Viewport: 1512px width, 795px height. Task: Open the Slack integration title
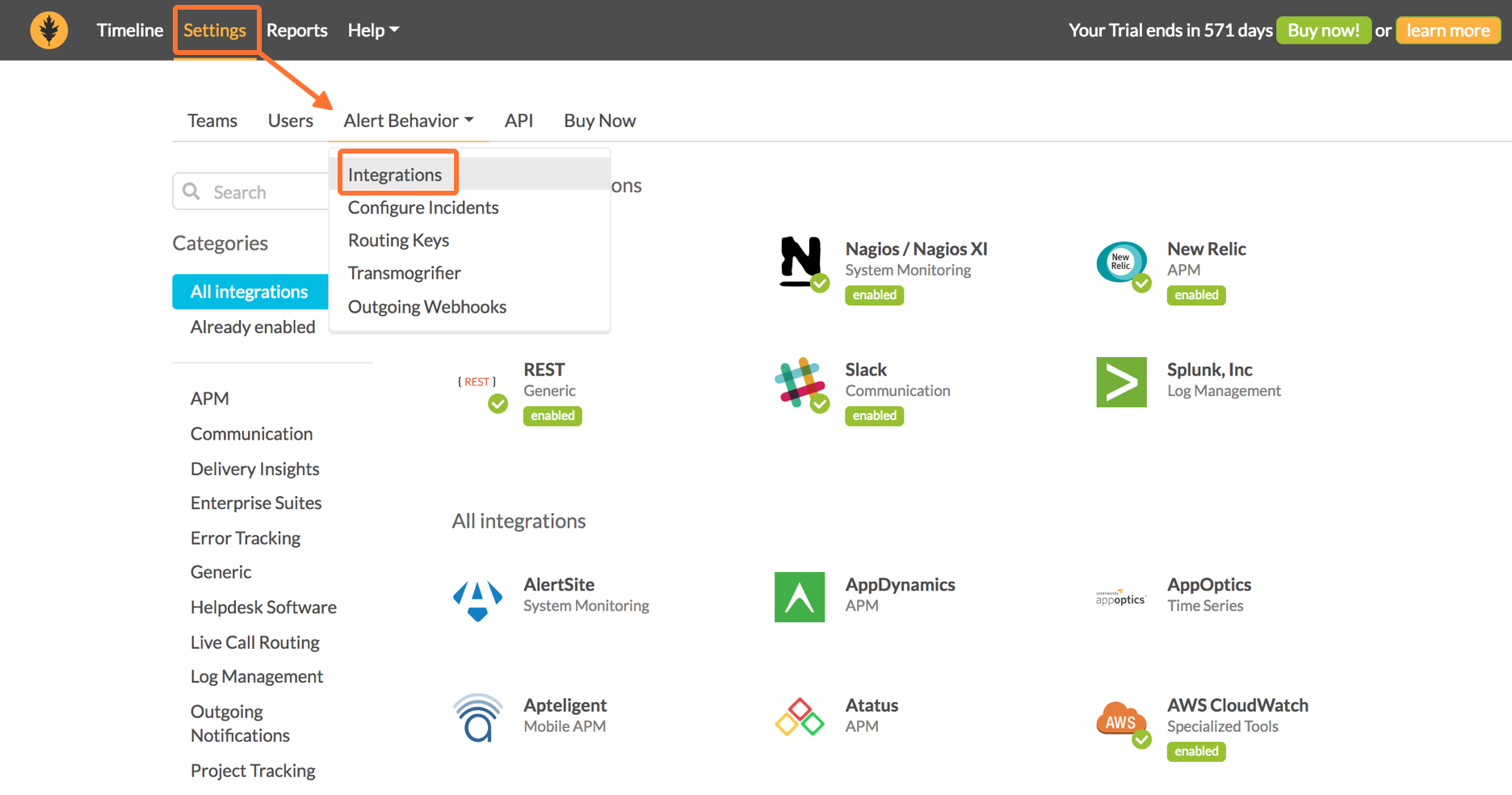(x=866, y=369)
